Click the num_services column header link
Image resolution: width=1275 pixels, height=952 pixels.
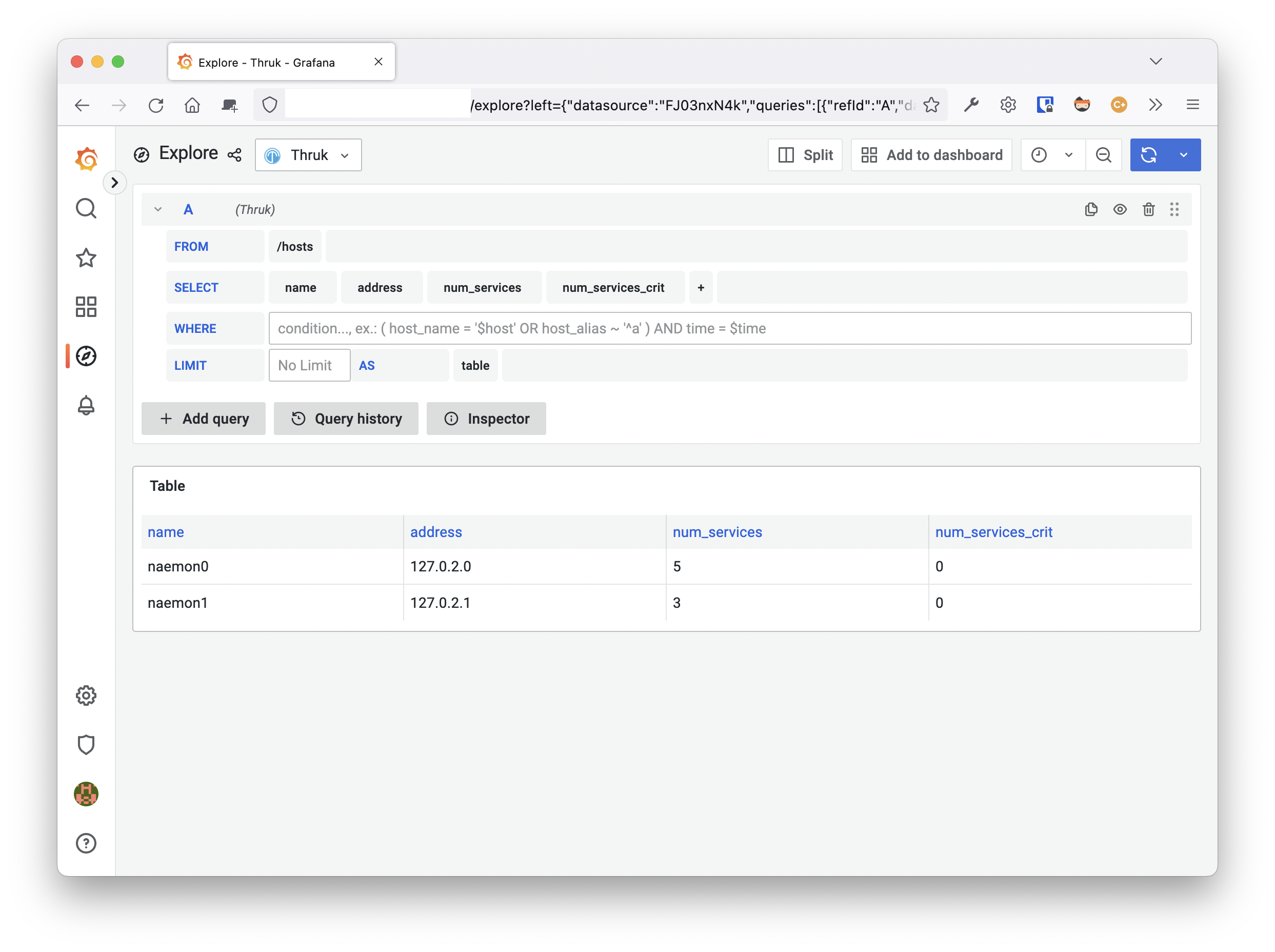coord(718,531)
